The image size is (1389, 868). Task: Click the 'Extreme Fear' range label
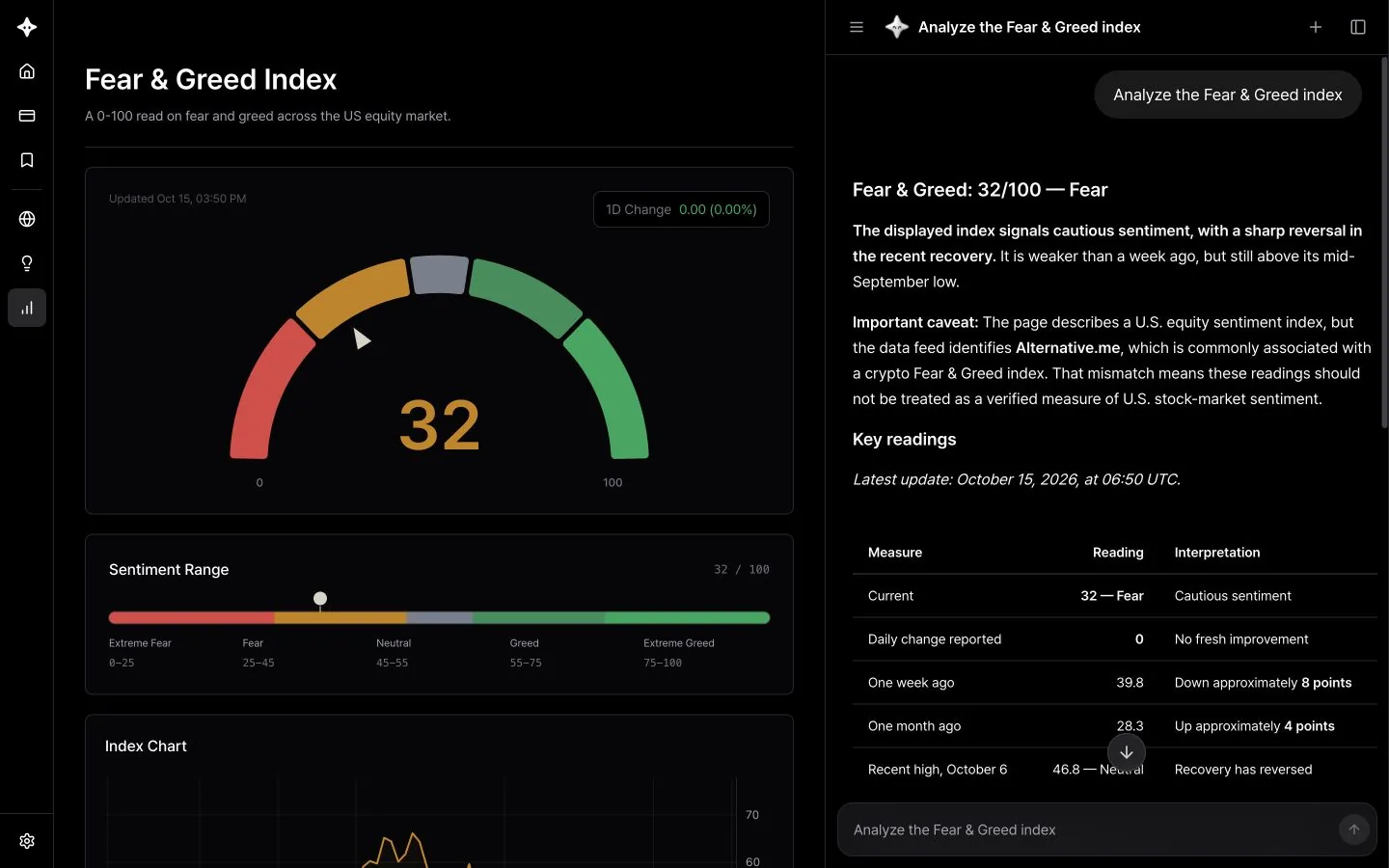(140, 643)
